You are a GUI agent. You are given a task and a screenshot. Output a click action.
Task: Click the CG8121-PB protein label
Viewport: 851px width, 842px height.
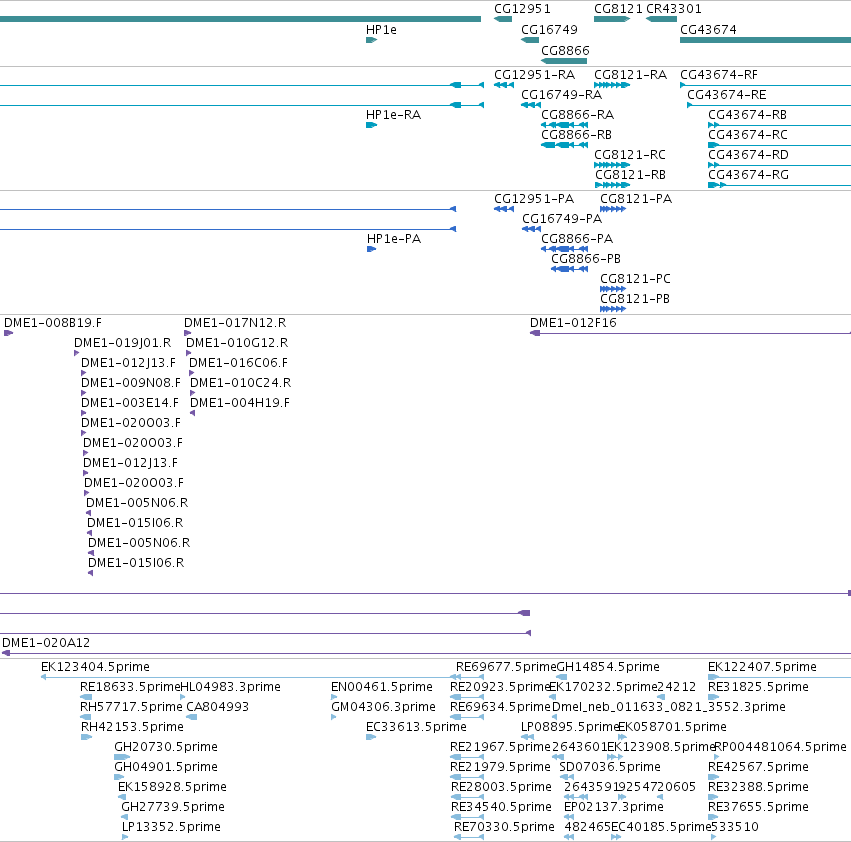click(x=634, y=299)
